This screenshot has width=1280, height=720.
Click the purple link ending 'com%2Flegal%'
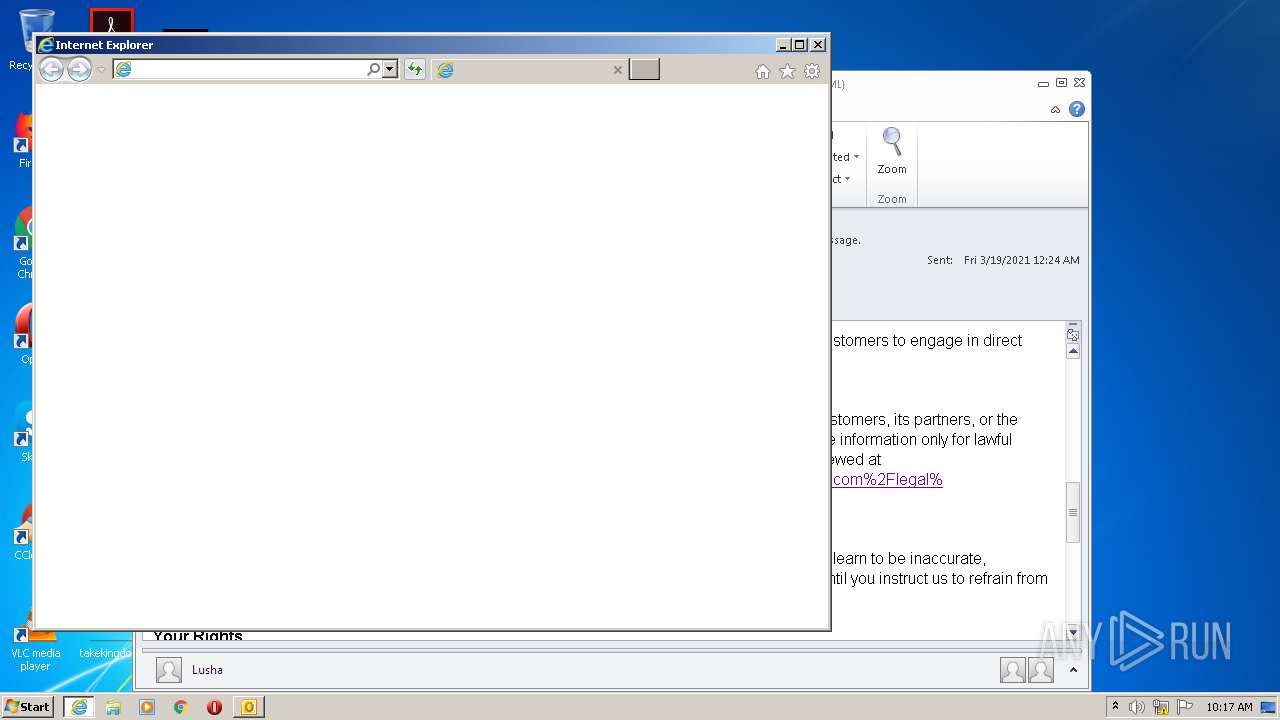887,479
